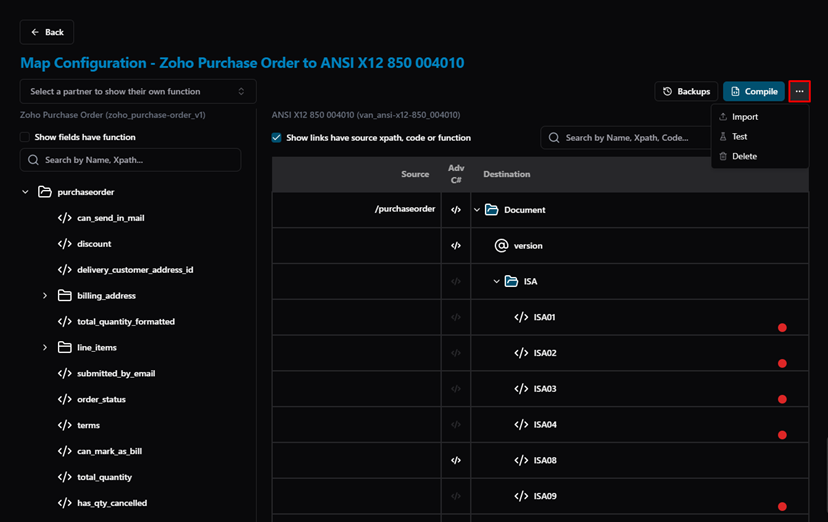Screen dimensions: 828x522
Task: Expand the billing_address folder
Action: (45, 296)
